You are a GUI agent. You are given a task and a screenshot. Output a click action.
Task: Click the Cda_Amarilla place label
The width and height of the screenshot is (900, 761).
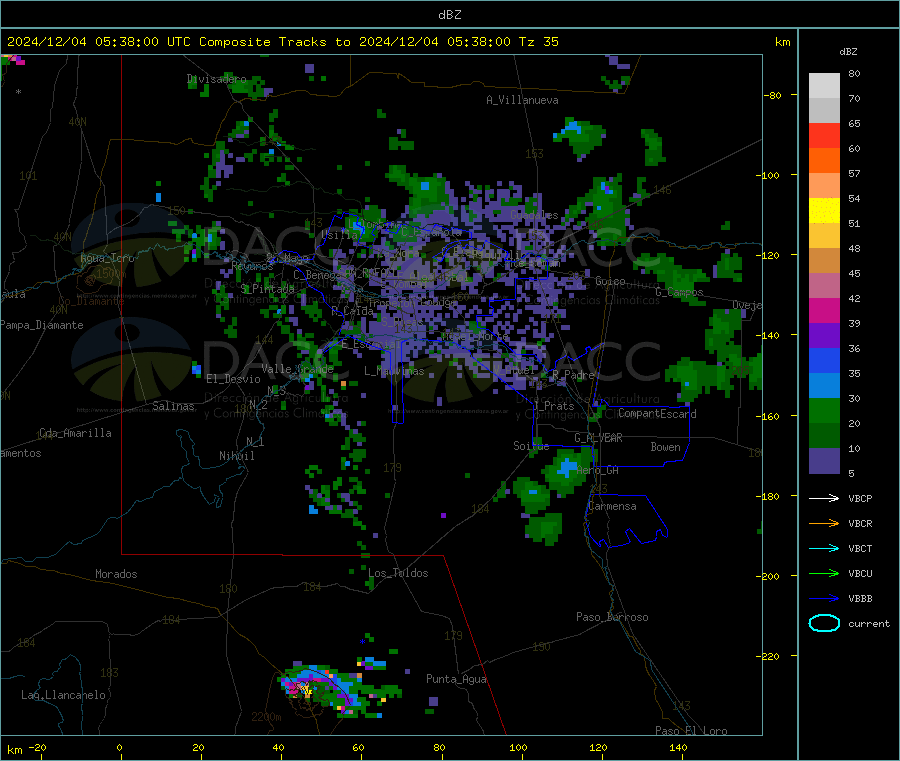point(75,433)
